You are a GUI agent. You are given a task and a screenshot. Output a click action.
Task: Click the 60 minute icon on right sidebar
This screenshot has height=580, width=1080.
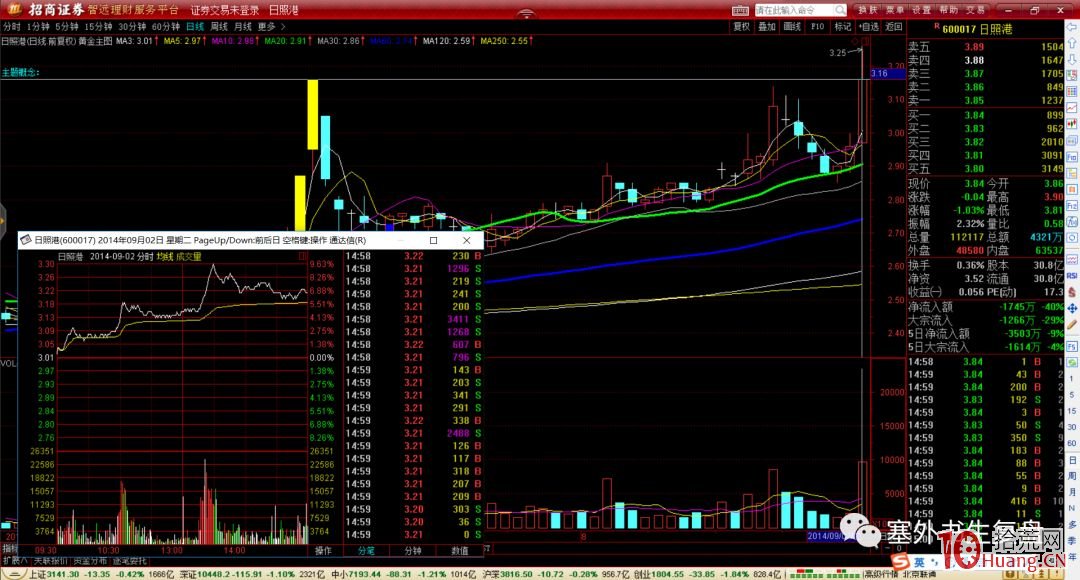click(x=1072, y=443)
